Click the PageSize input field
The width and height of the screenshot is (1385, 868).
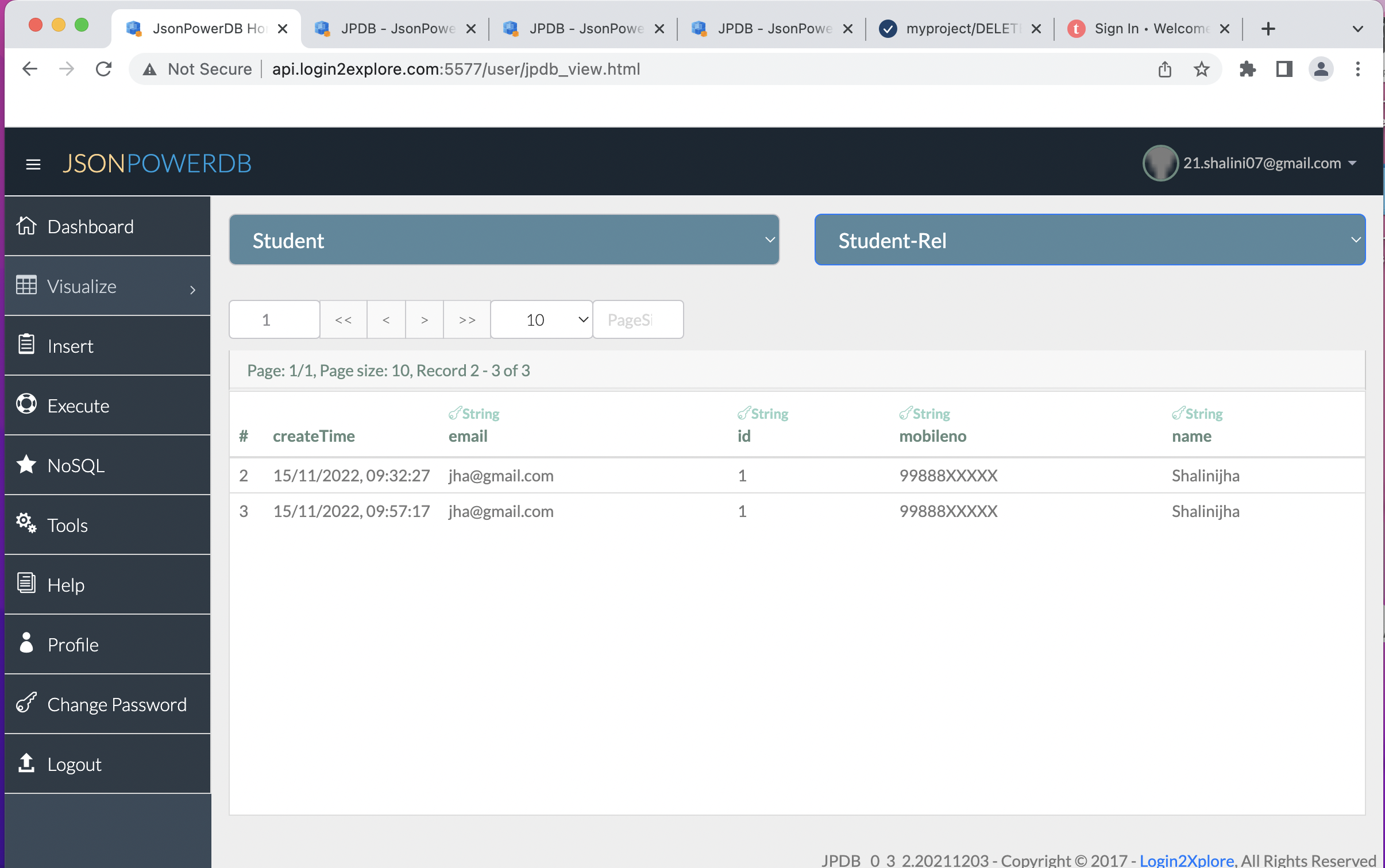[638, 320]
